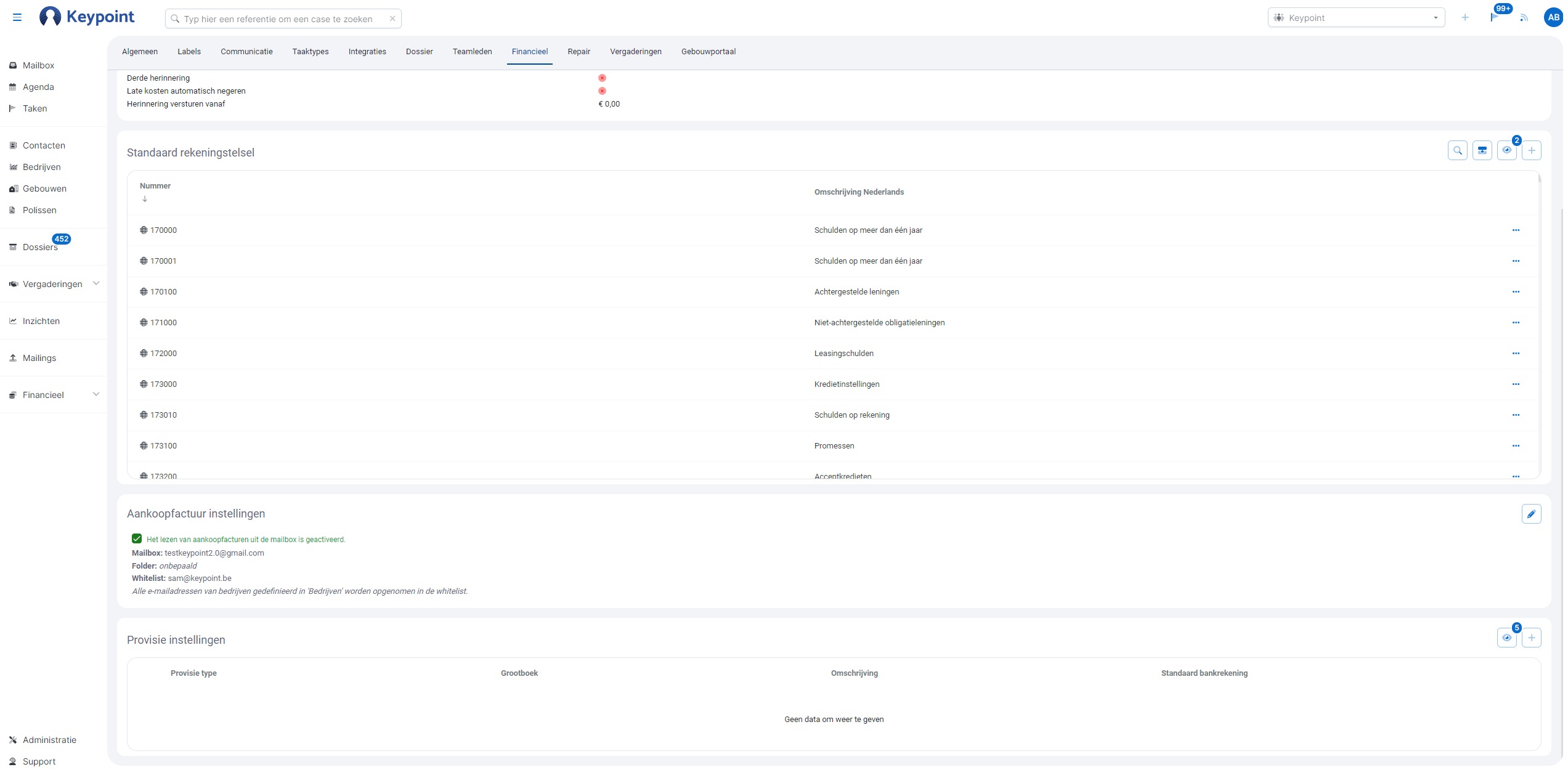Screen dimensions: 1568x775
Task: Add a new Provisie instelling
Action: (1531, 638)
